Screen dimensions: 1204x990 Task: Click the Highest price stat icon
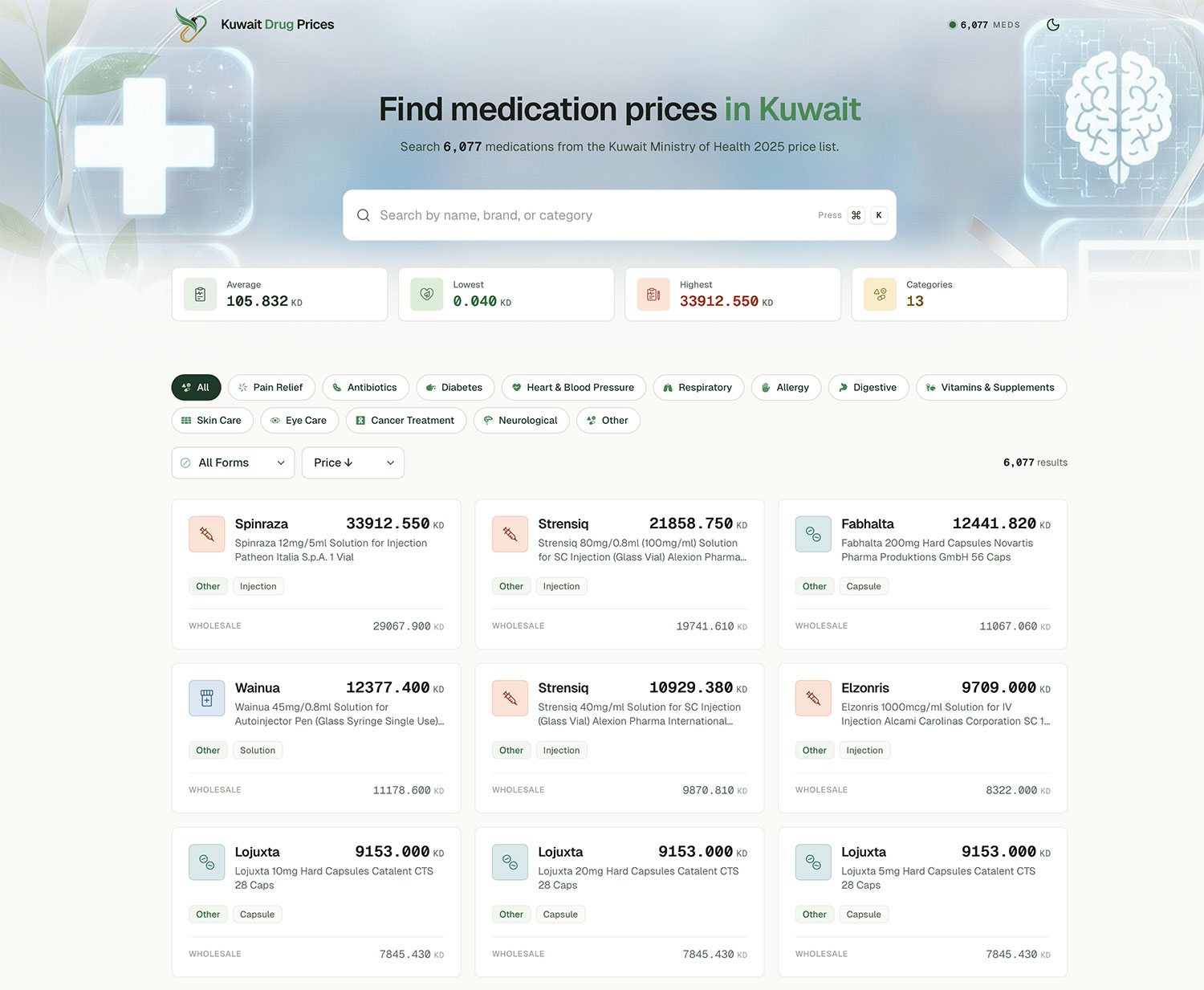click(653, 295)
